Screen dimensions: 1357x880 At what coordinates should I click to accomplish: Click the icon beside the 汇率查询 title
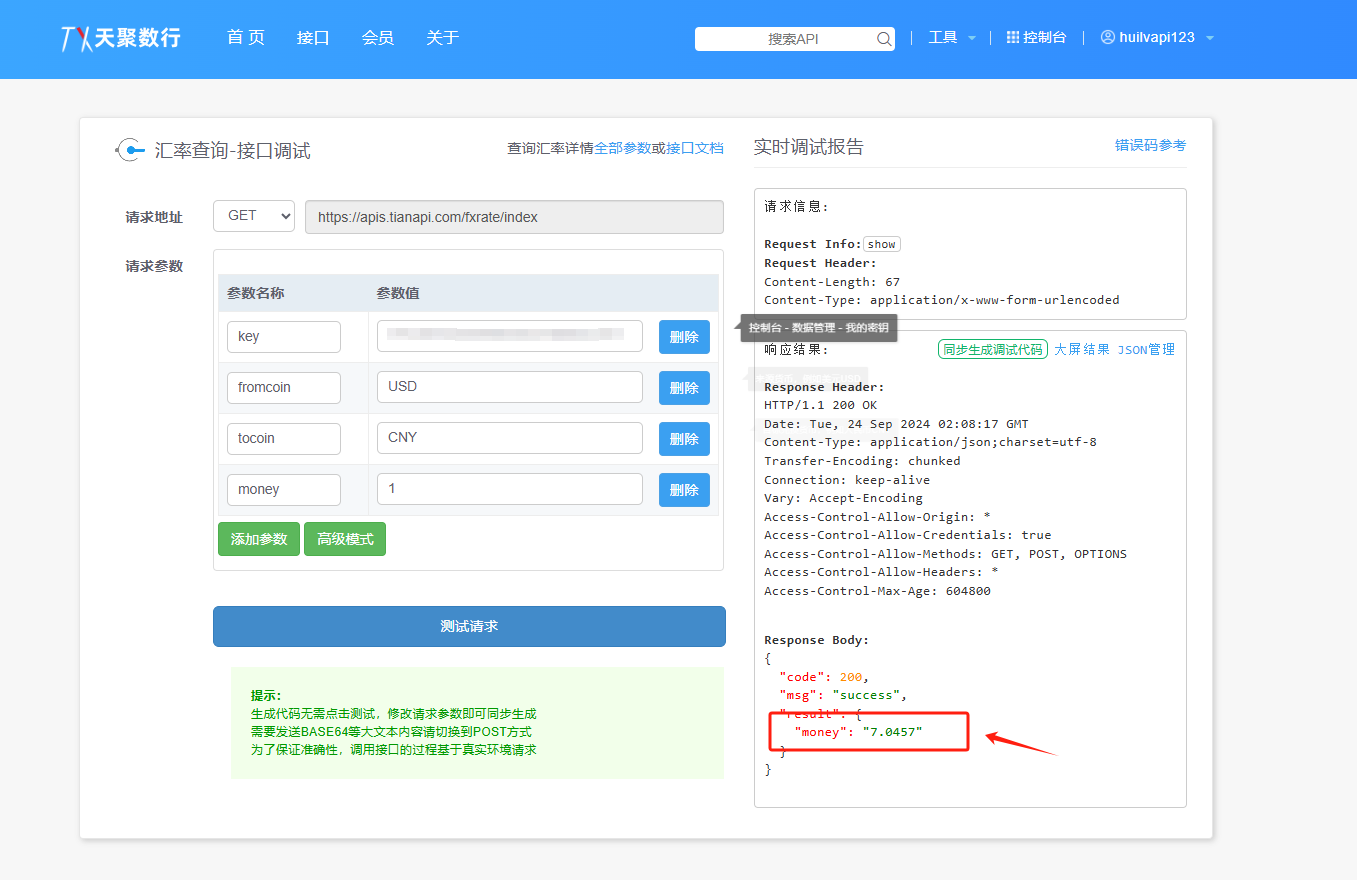130,150
